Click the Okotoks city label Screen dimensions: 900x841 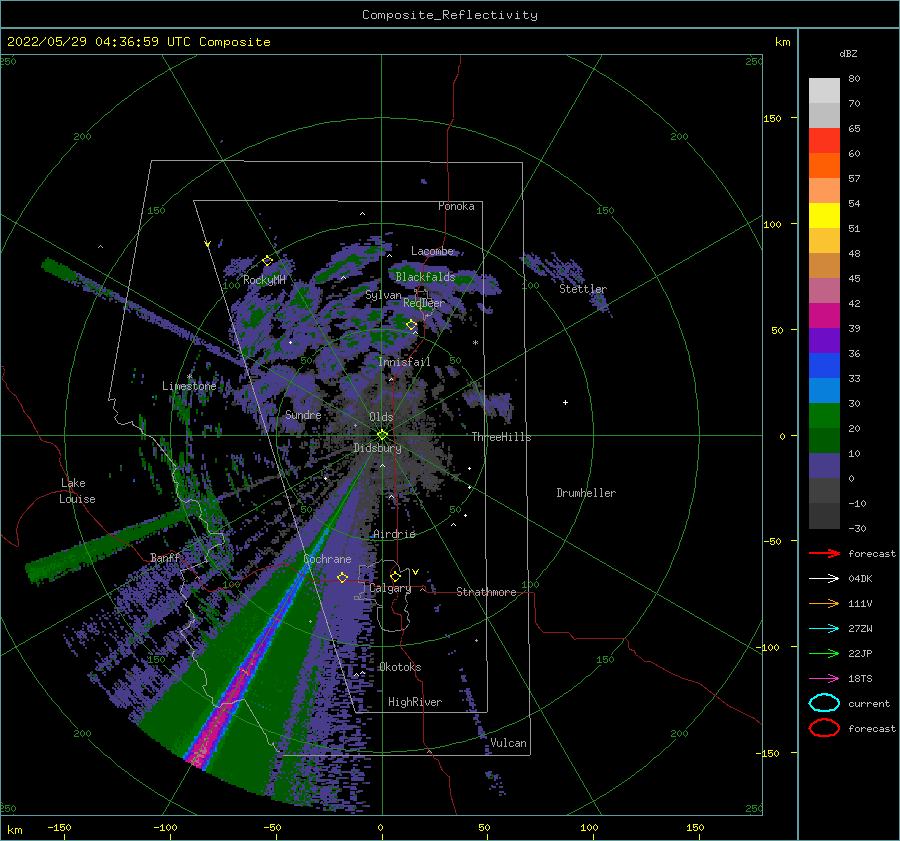400,667
